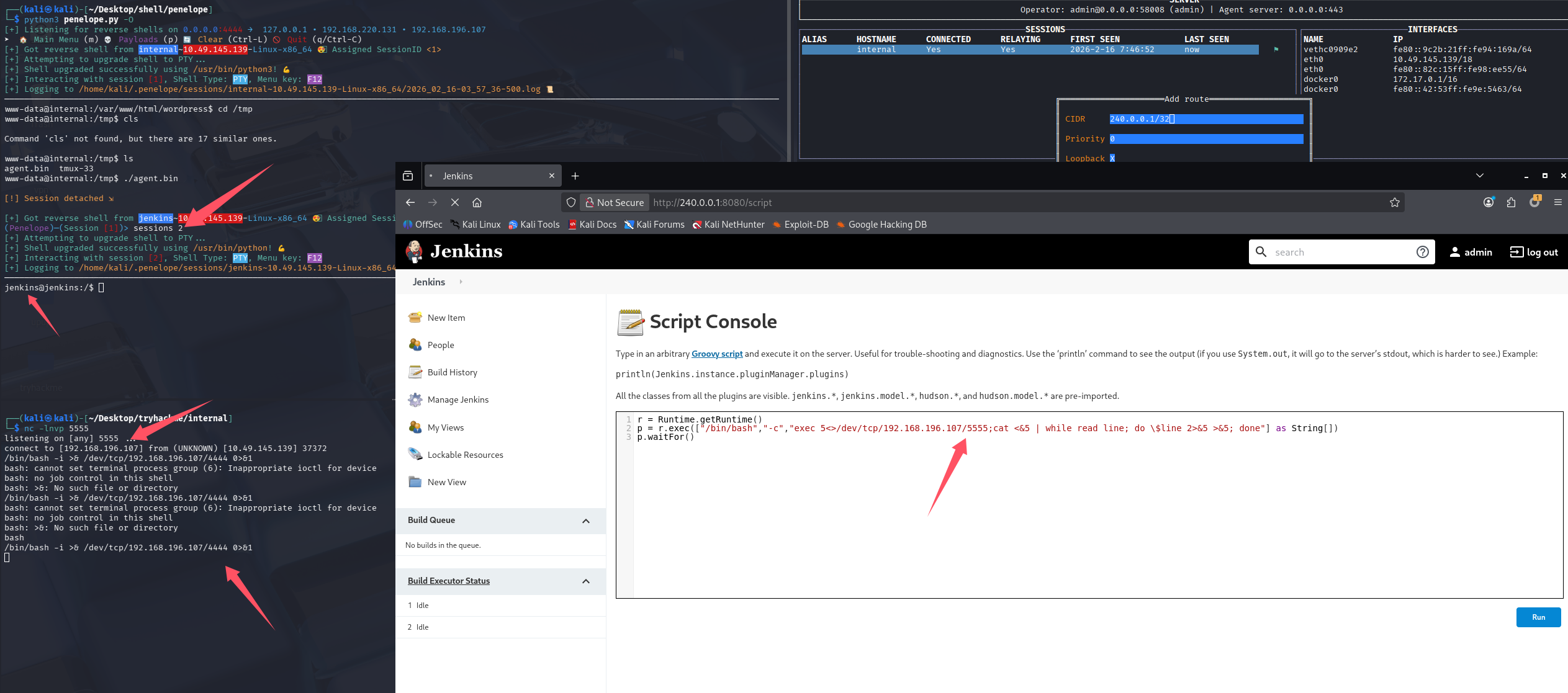The height and width of the screenshot is (693, 1568).
Task: Click the search help question icon
Action: pyautogui.click(x=1422, y=252)
